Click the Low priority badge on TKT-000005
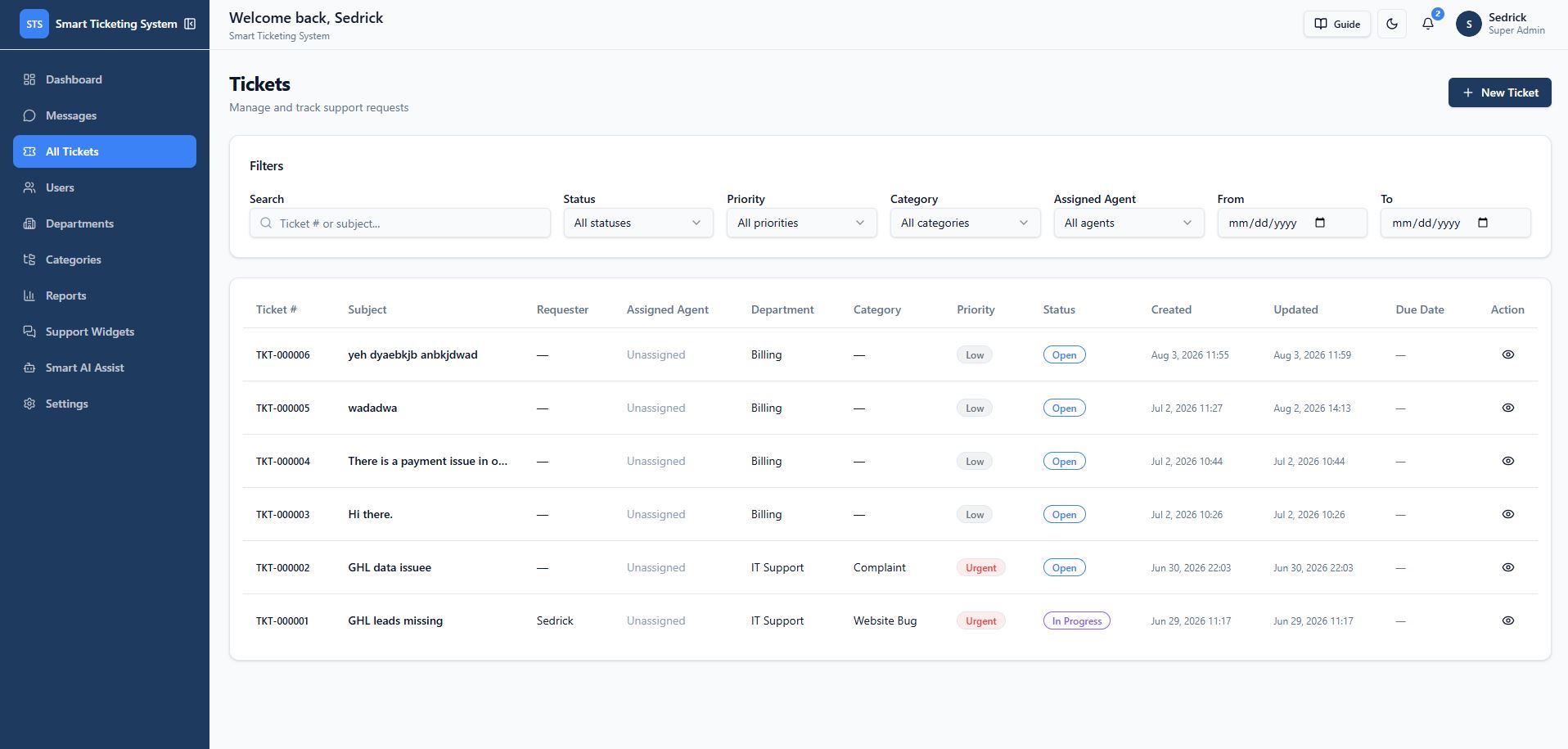The image size is (1568, 749). [975, 408]
